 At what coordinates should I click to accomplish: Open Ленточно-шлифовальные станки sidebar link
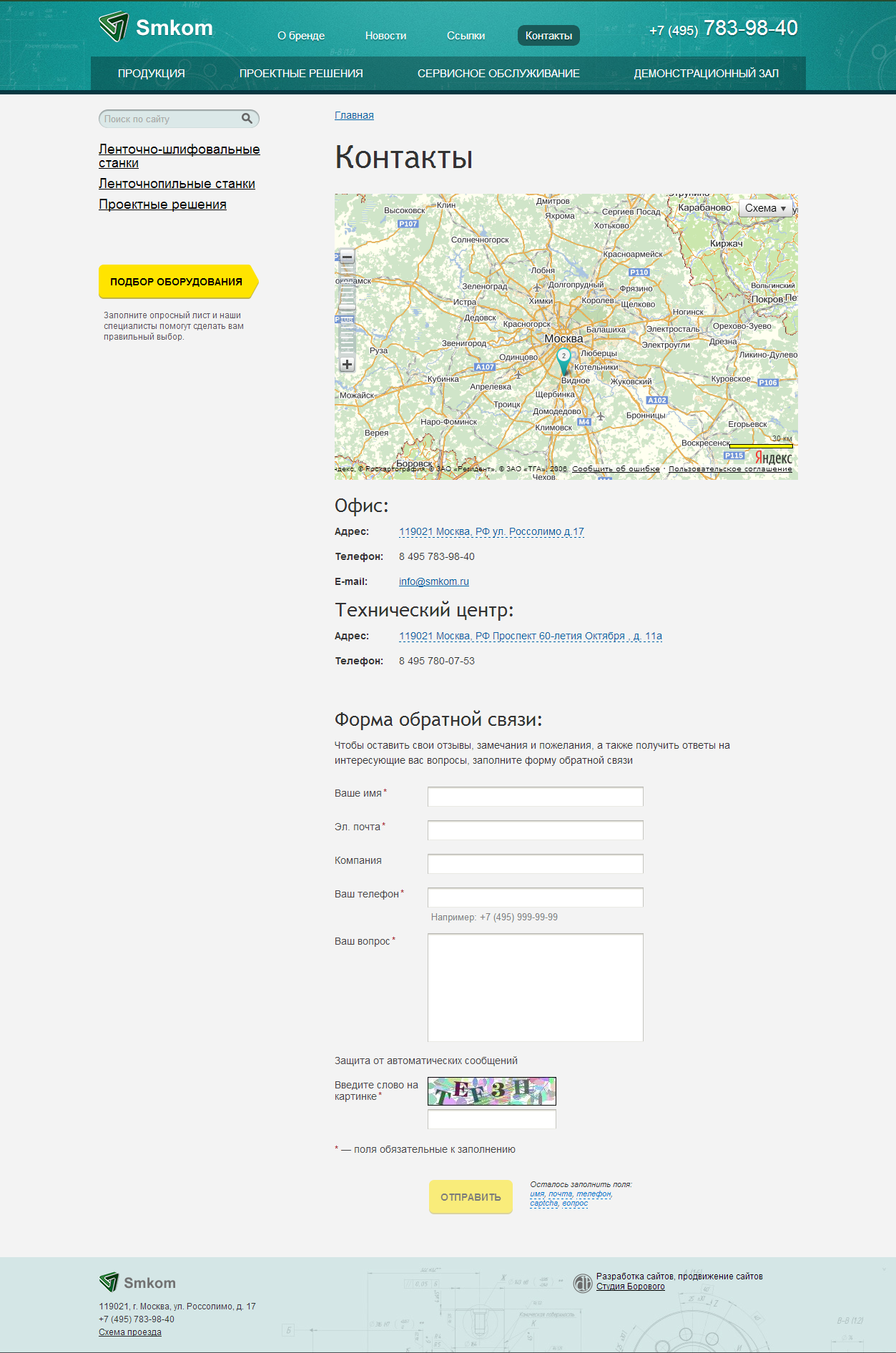click(179, 156)
